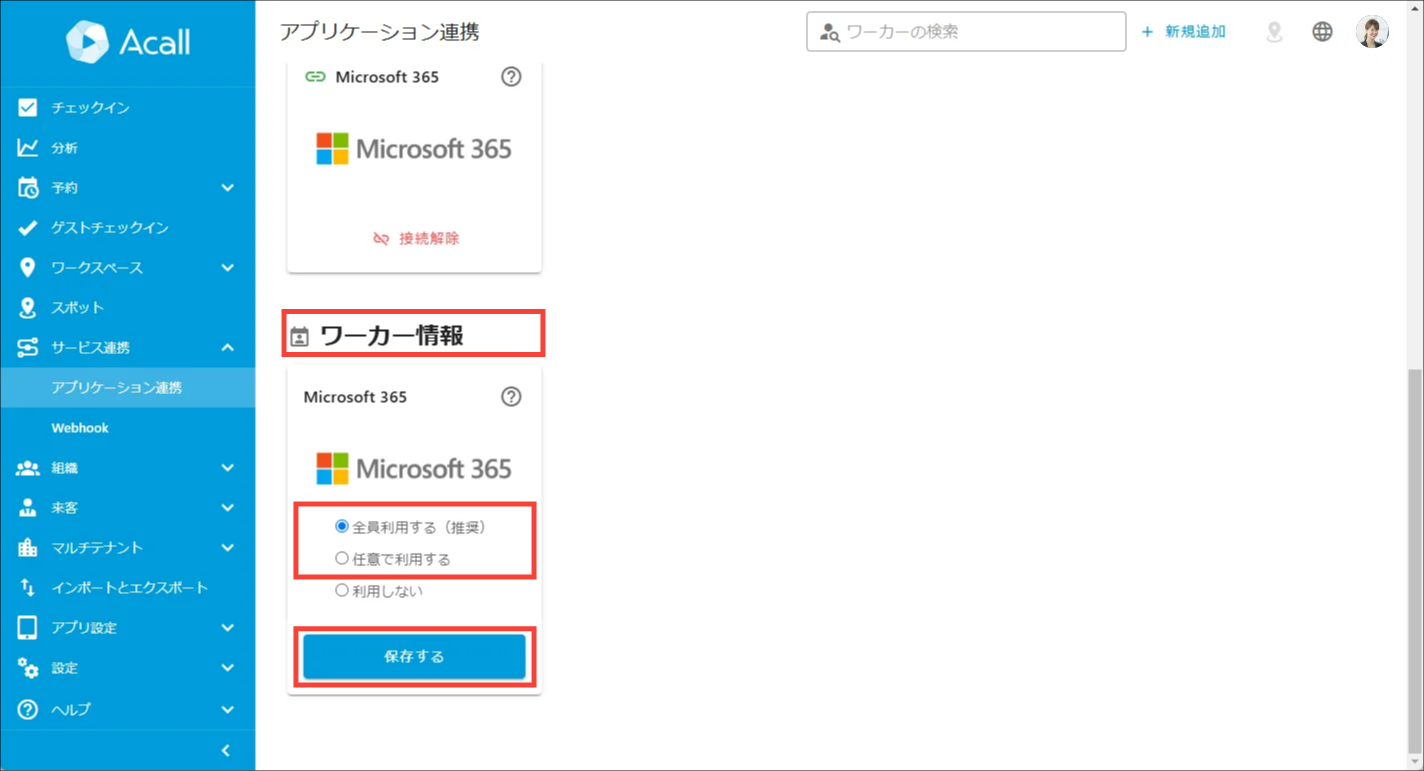Expand the ワークスペース menu chevron
The image size is (1424, 771).
tap(228, 267)
